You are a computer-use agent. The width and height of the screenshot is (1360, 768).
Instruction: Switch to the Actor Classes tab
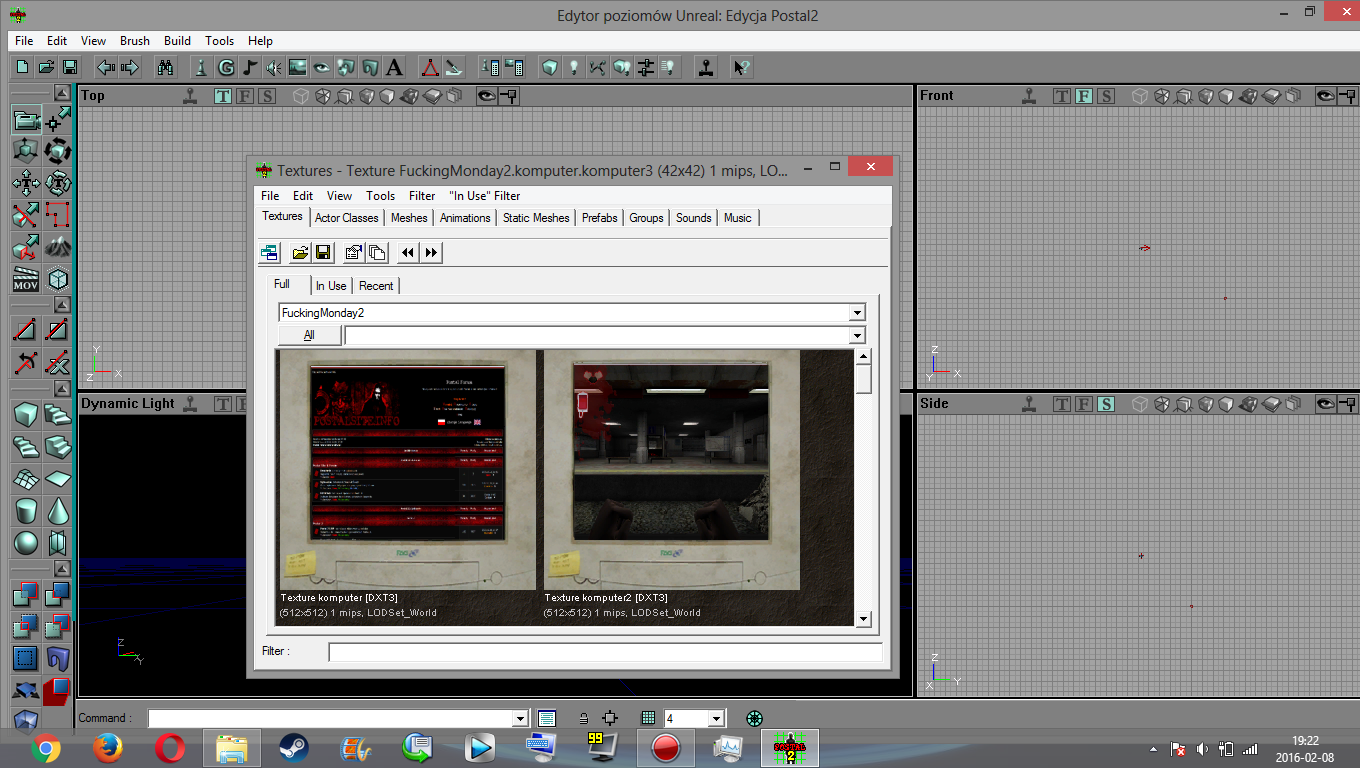[347, 218]
